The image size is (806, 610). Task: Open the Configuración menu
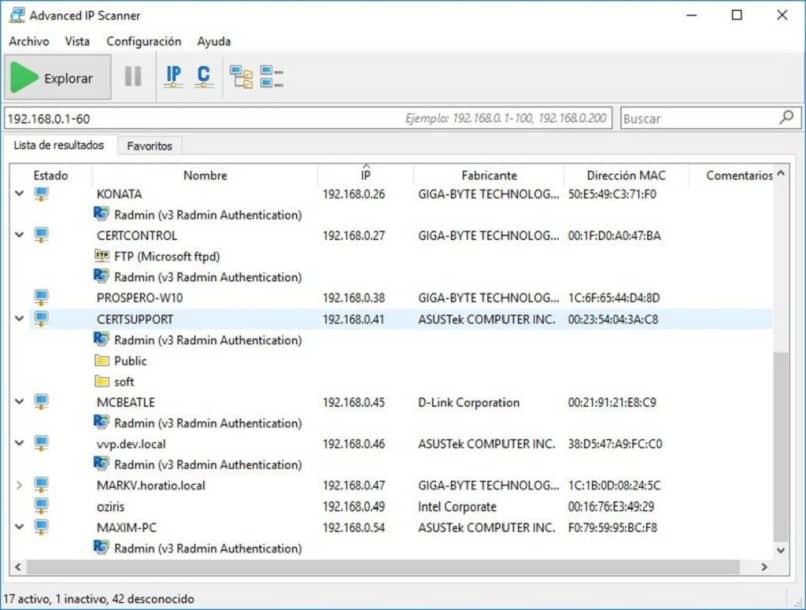pos(144,41)
